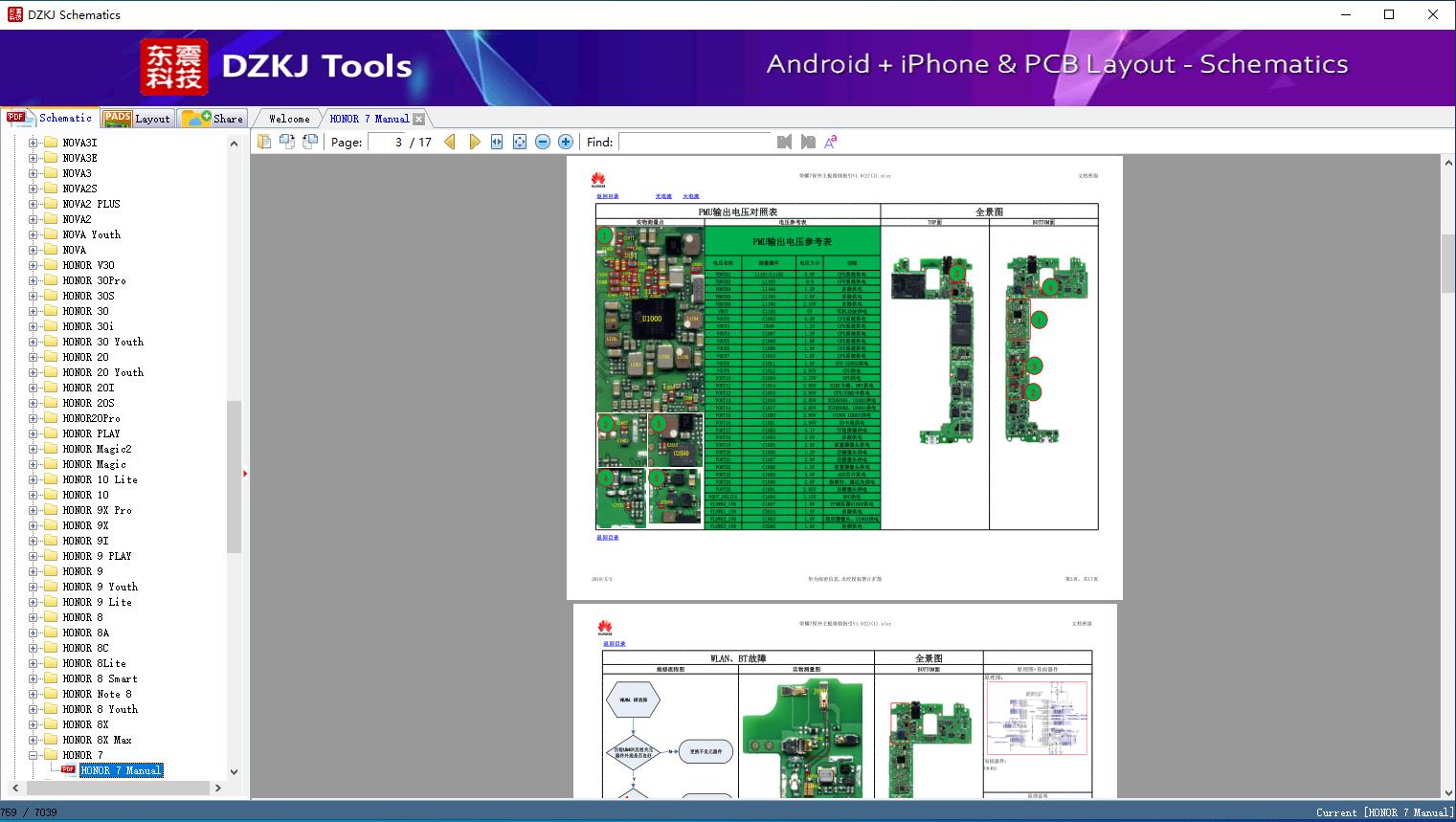This screenshot has height=822, width=1456.
Task: Select the HONOR 7 Manual document tab
Action: click(370, 119)
